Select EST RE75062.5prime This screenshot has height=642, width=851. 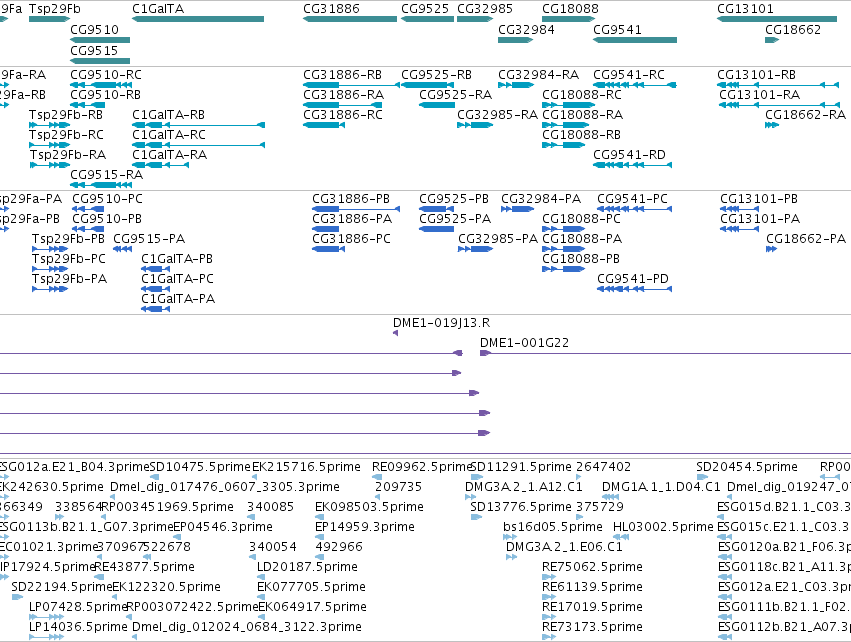[x=592, y=567]
